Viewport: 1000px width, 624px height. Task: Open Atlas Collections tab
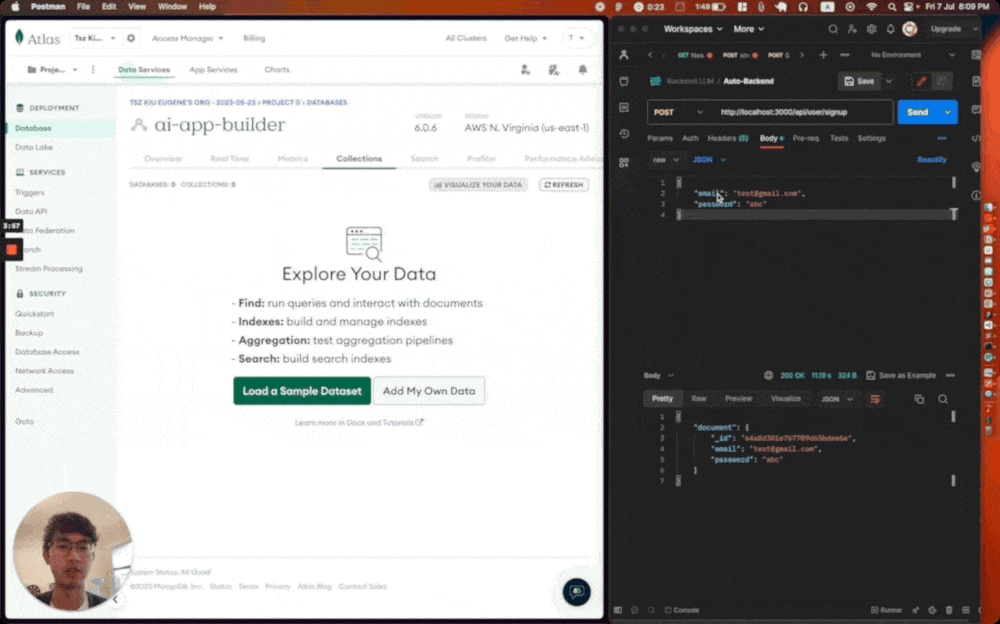(x=359, y=158)
